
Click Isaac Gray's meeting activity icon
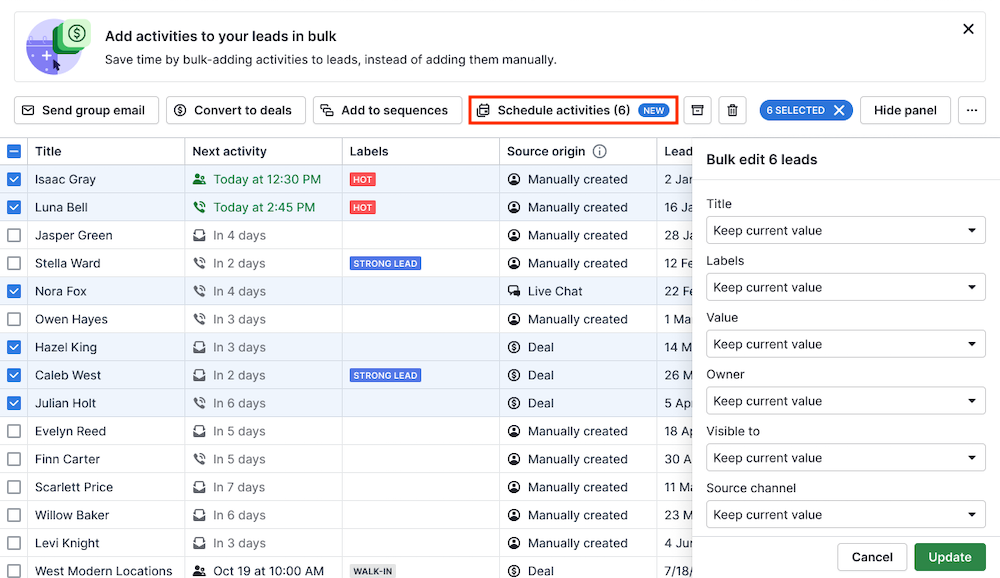(x=200, y=180)
